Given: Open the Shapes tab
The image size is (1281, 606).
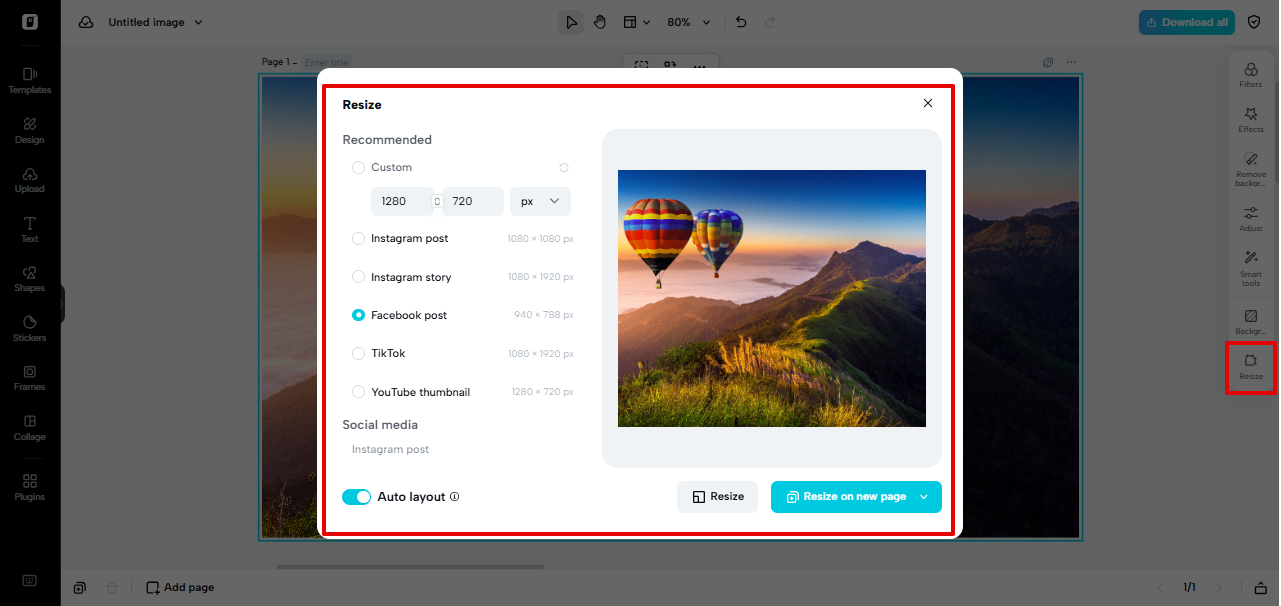Looking at the screenshot, I should coord(29,279).
